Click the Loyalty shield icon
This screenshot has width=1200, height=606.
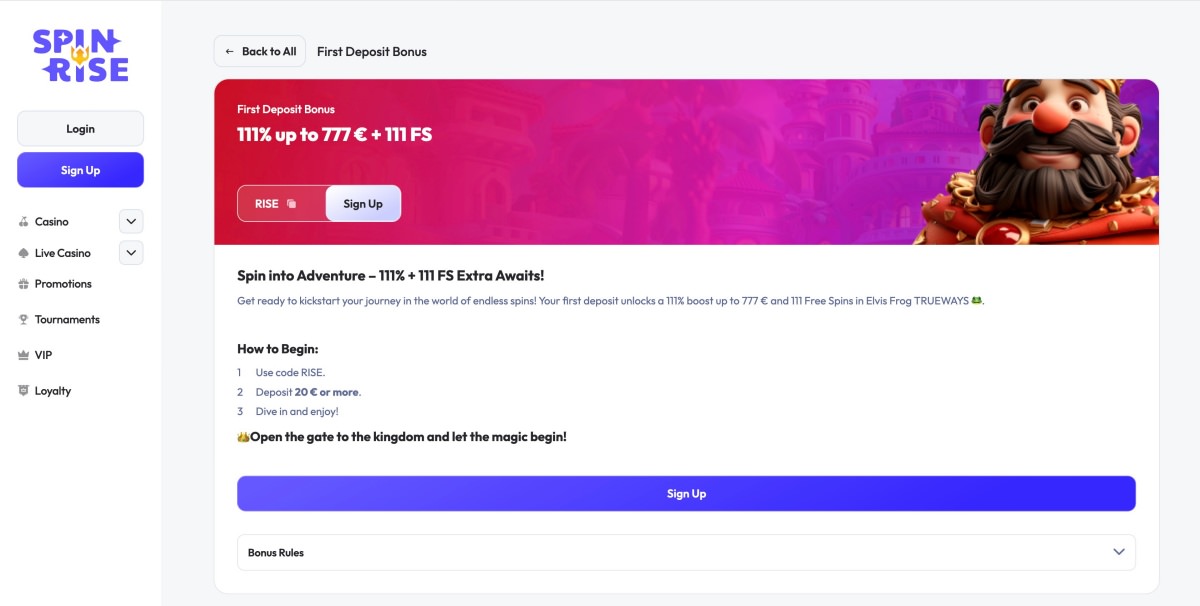coord(24,391)
